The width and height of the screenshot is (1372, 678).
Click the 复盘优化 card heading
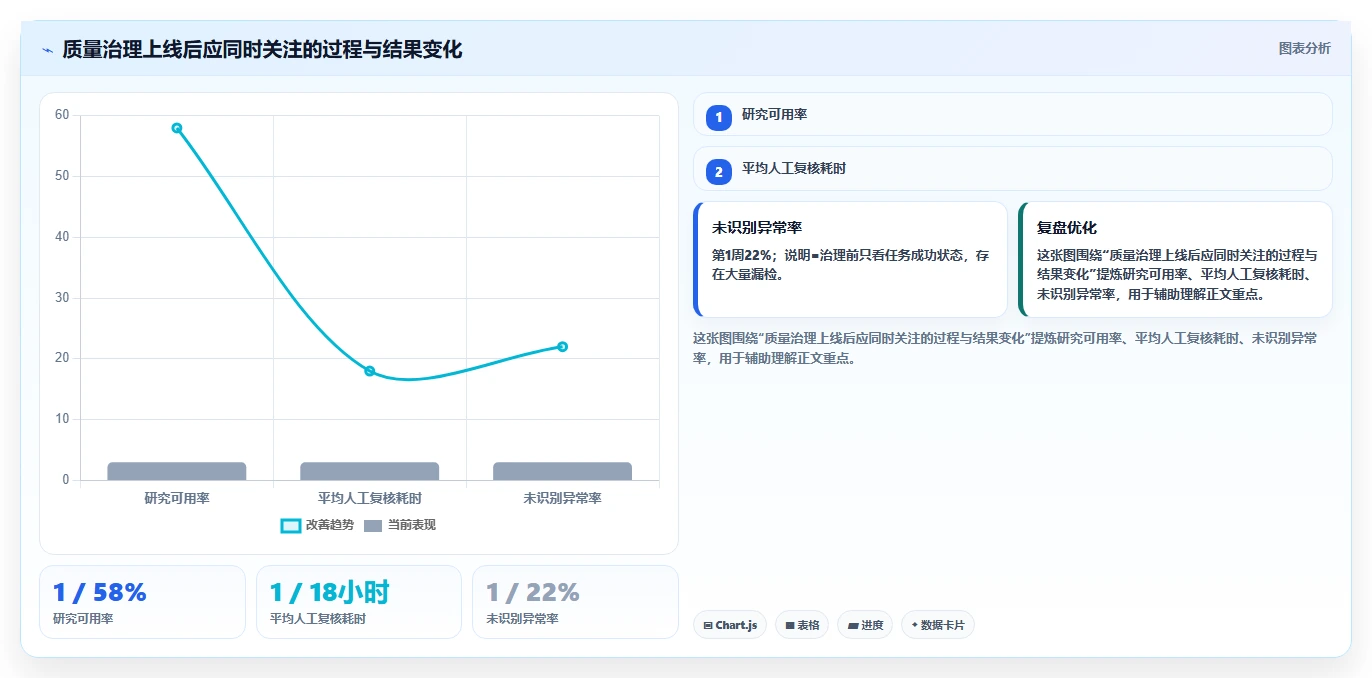1067,228
